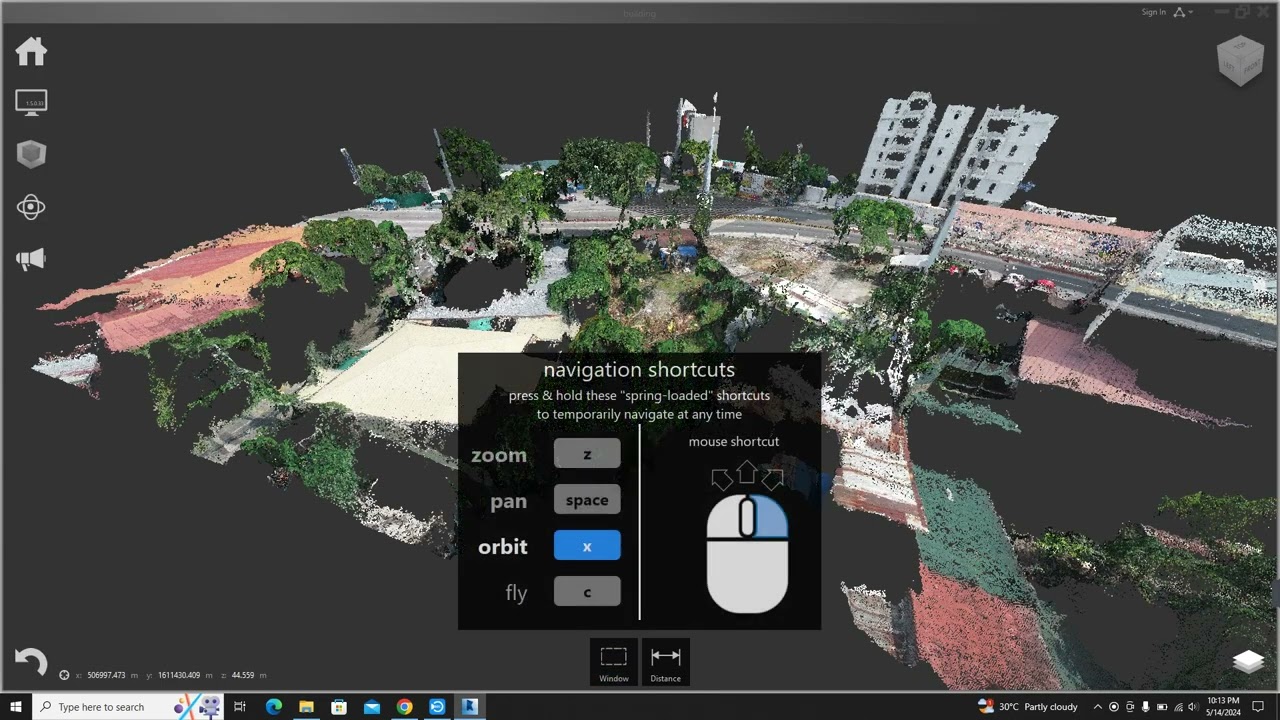Click the fly 'c' shortcut key button
Screen dimensions: 1280x720
click(x=587, y=592)
